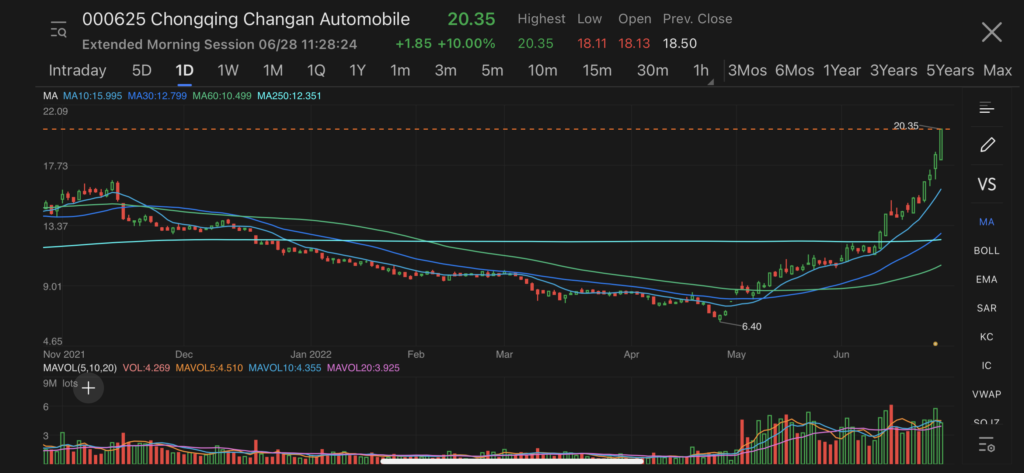1024x473 pixels.
Task: Set range to 6Mos
Action: (795, 71)
